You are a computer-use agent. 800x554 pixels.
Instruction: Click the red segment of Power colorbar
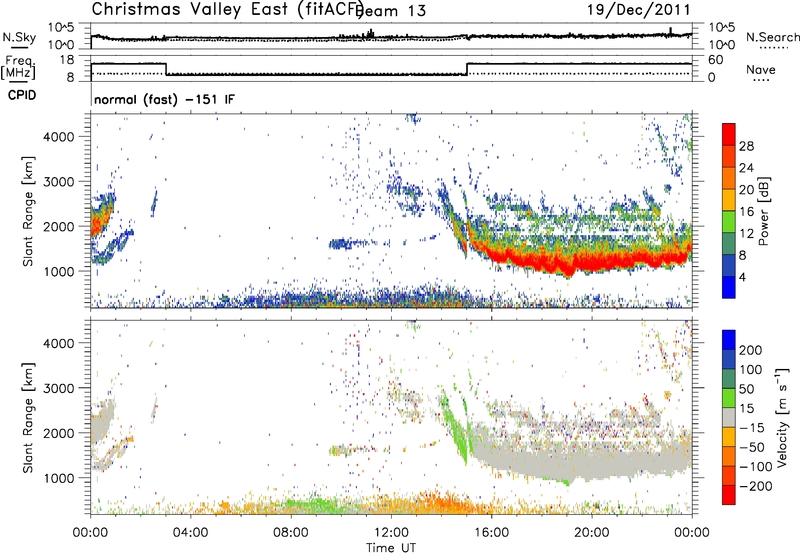tap(729, 134)
